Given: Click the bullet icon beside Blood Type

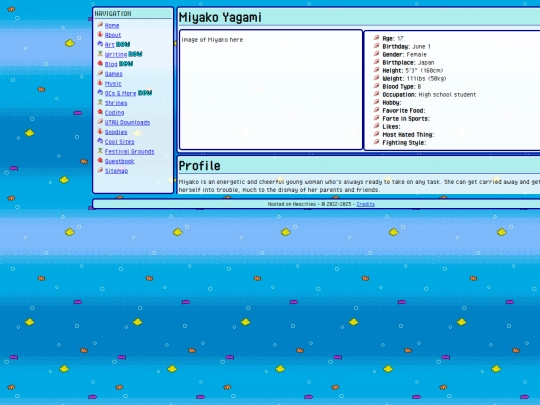Looking at the screenshot, I should coord(377,86).
